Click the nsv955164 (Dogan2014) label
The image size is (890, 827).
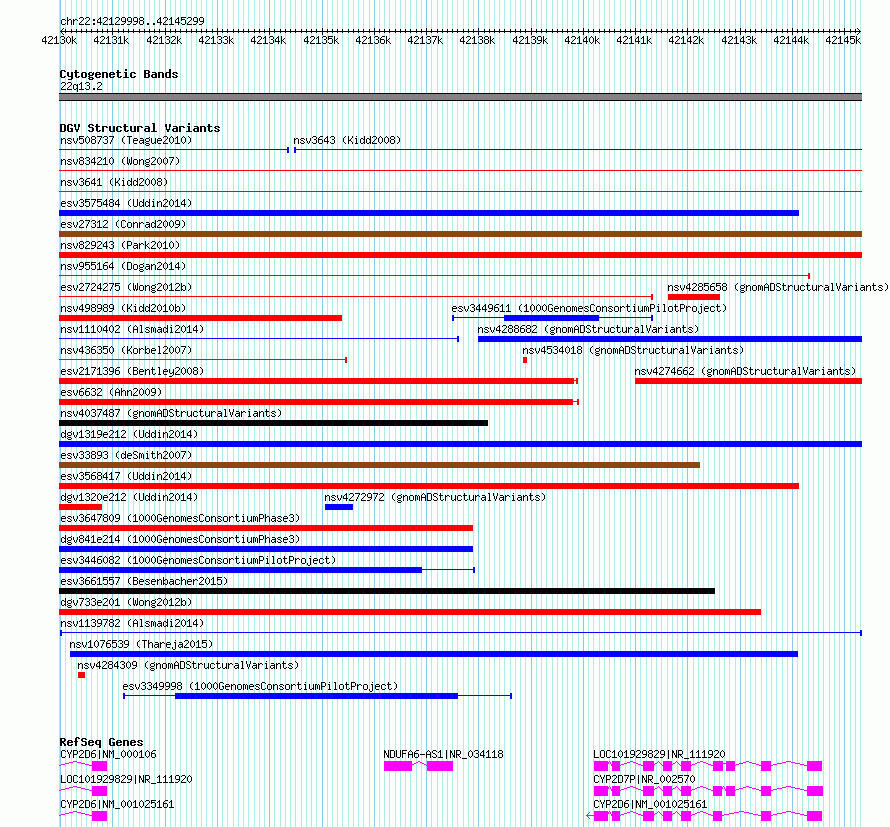pyautogui.click(x=123, y=266)
